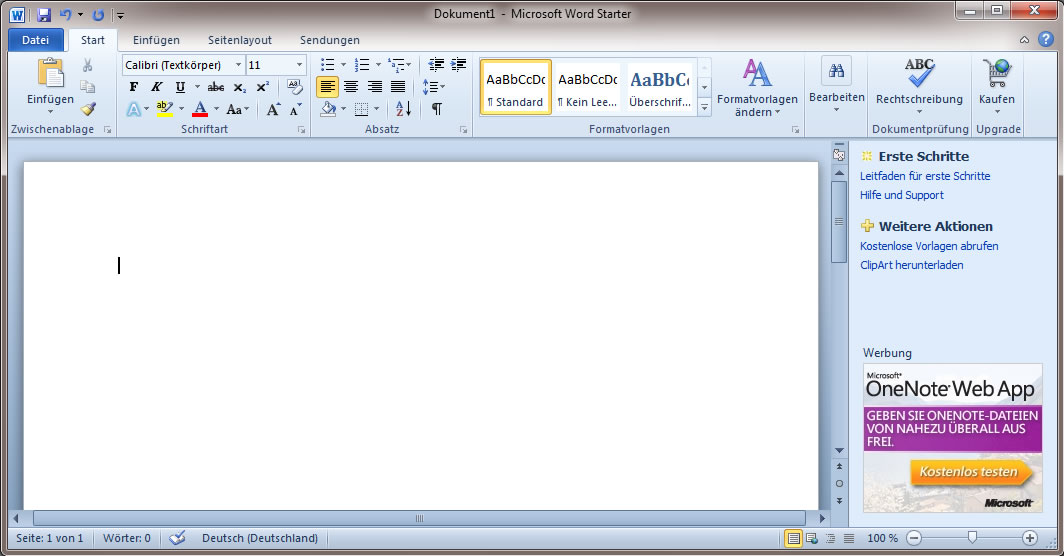Sort text with A-Z sort icon
1064x556 pixels.
(x=403, y=109)
